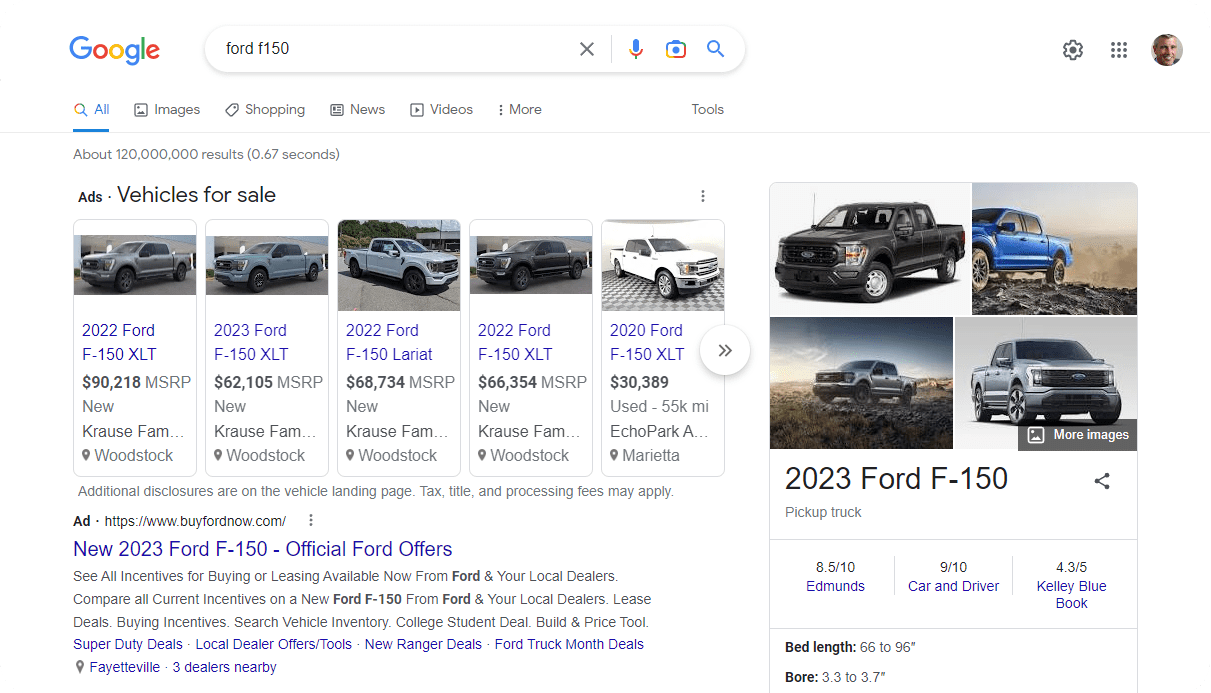Open the Google apps grid
Viewport: 1211px width, 693px height.
(x=1119, y=49)
